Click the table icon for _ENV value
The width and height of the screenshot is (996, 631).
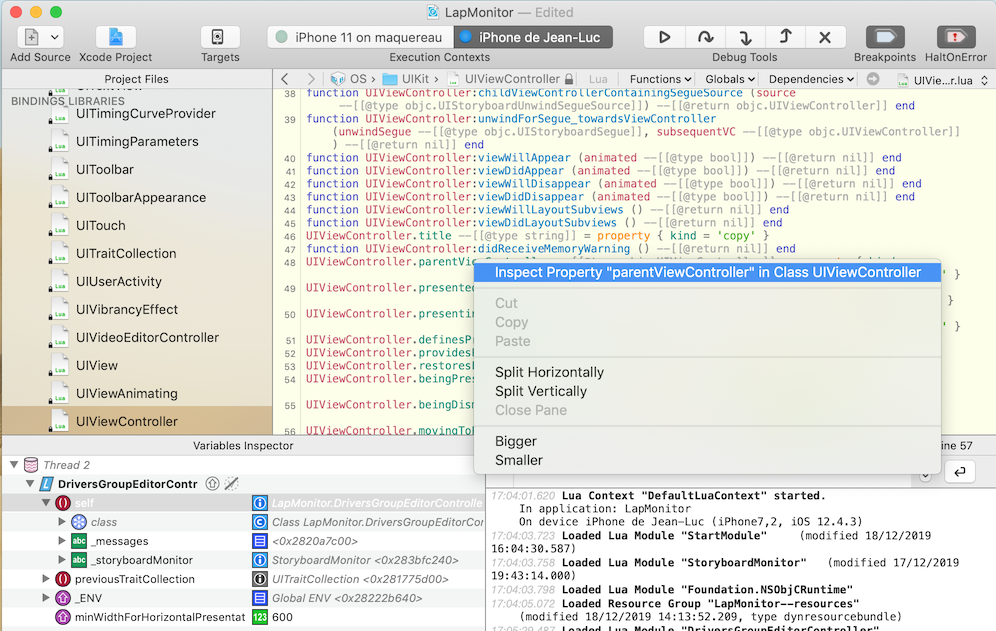tap(260, 599)
